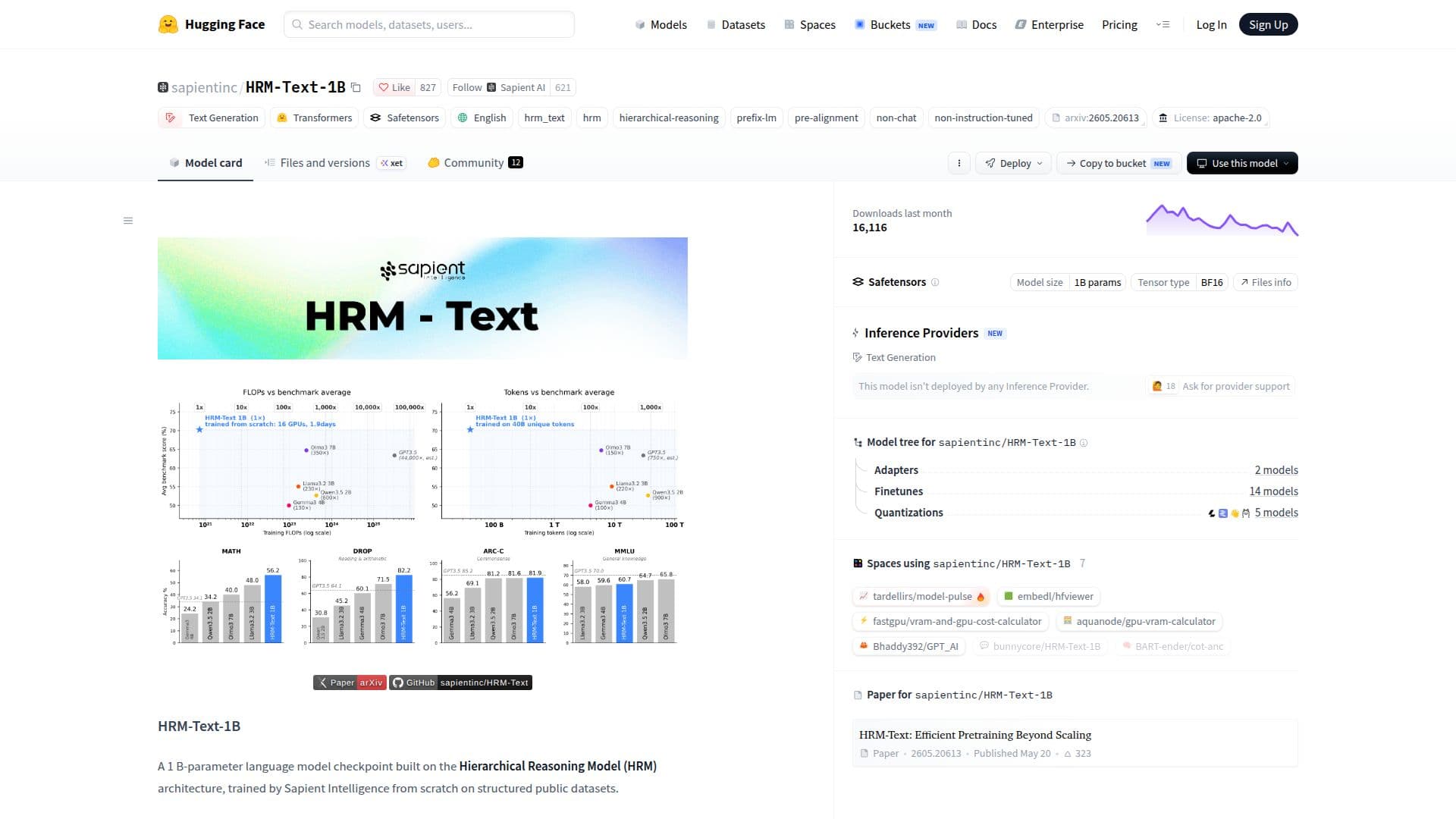Expand Quantizations 5 models row
Screen dimensions: 1456x819
(1086, 513)
